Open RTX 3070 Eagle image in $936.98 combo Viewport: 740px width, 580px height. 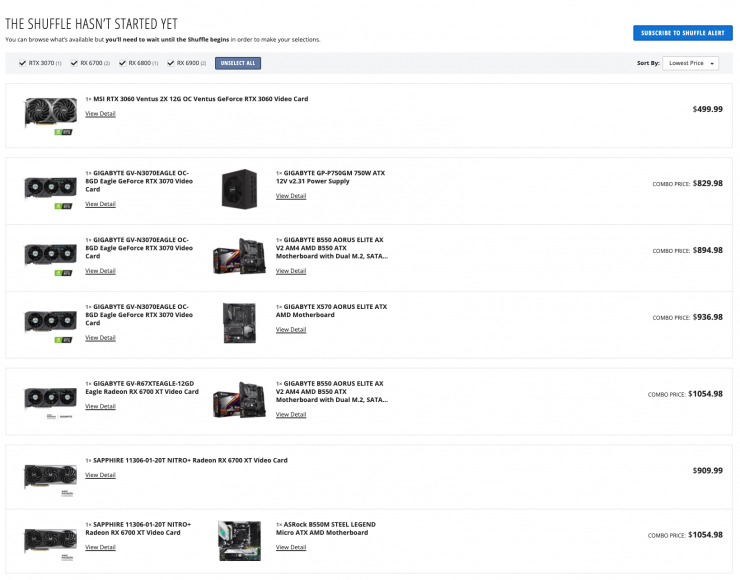pos(50,325)
